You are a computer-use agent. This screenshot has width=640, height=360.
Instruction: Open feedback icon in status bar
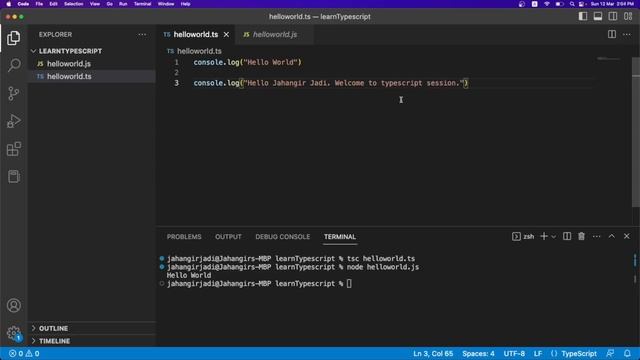tap(610, 353)
